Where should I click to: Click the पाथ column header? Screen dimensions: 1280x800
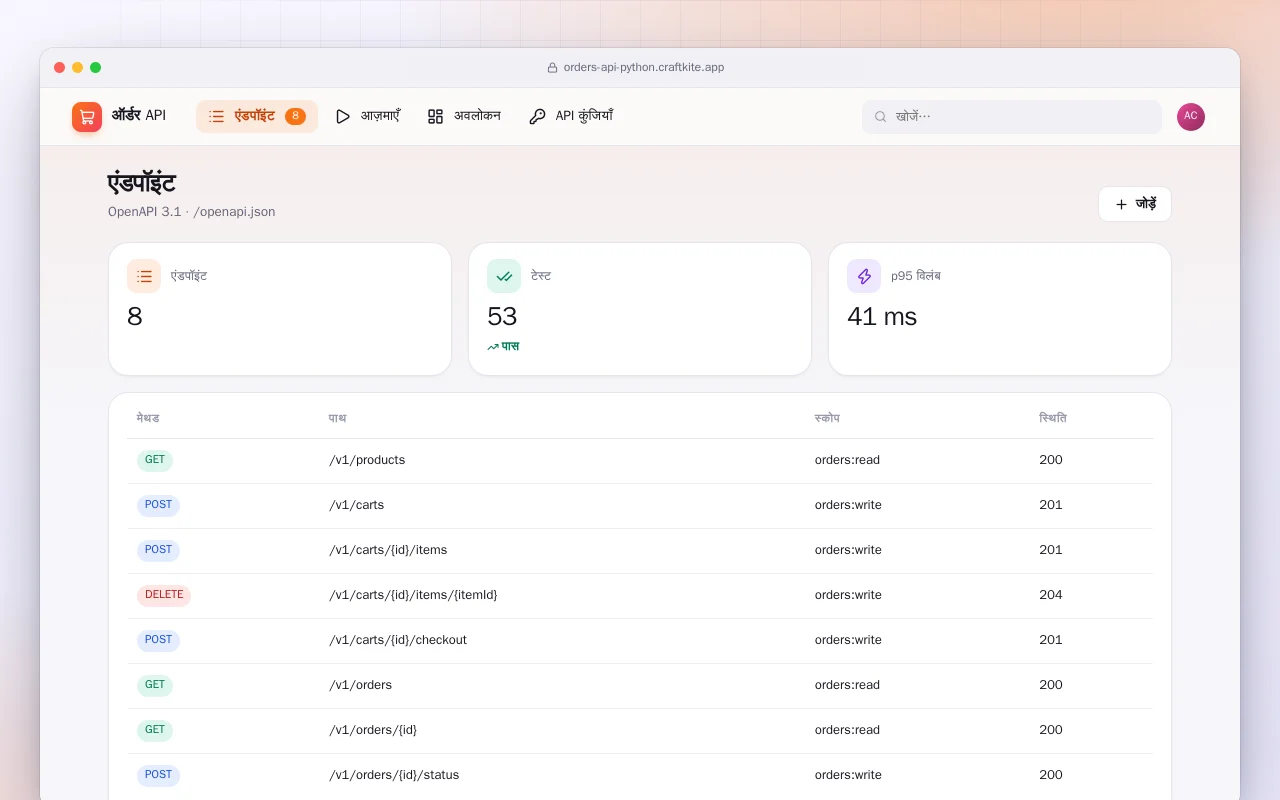[338, 418]
